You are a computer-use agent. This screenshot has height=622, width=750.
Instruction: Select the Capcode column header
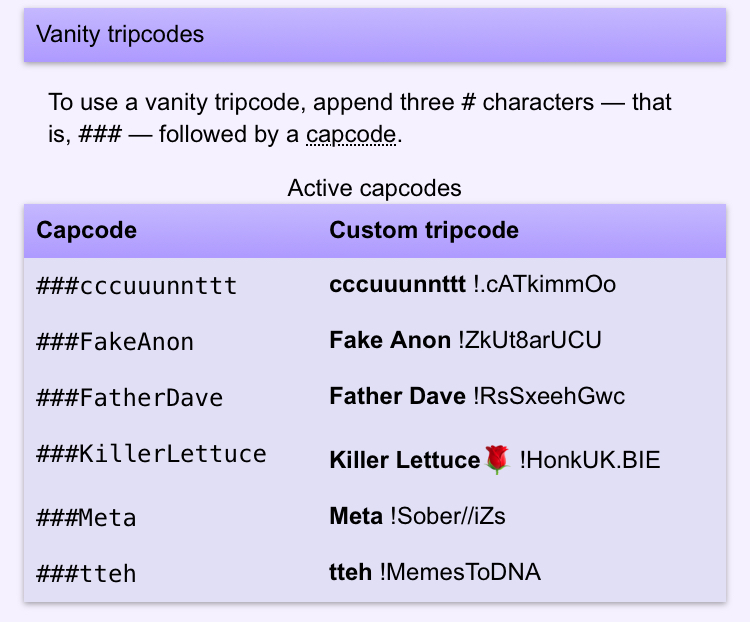click(87, 230)
